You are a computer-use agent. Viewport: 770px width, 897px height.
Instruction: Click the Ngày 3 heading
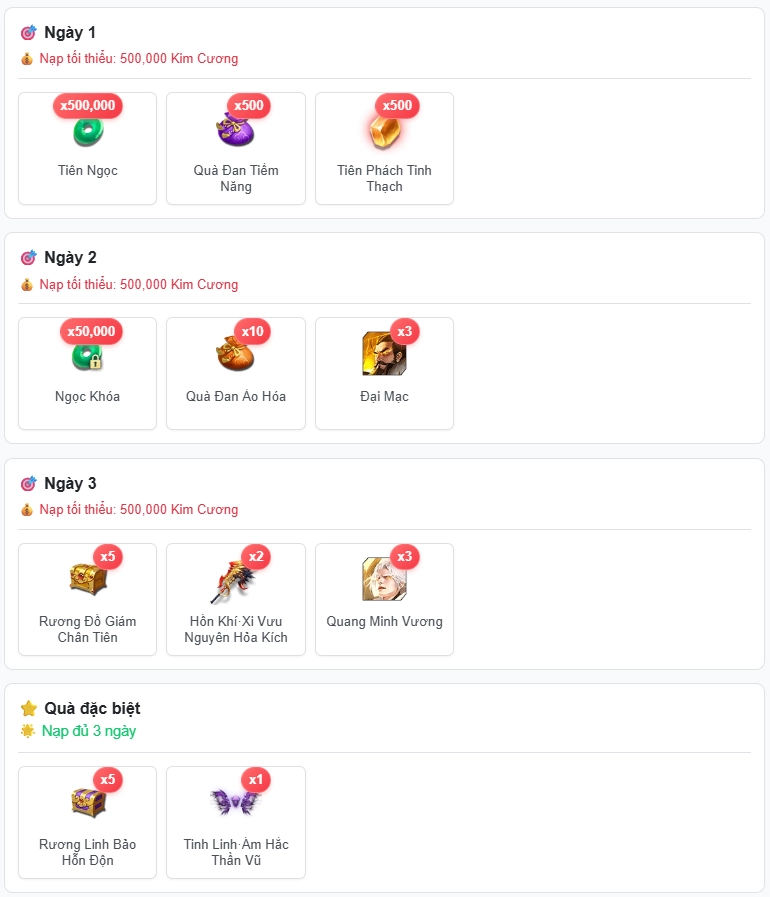(x=70, y=483)
